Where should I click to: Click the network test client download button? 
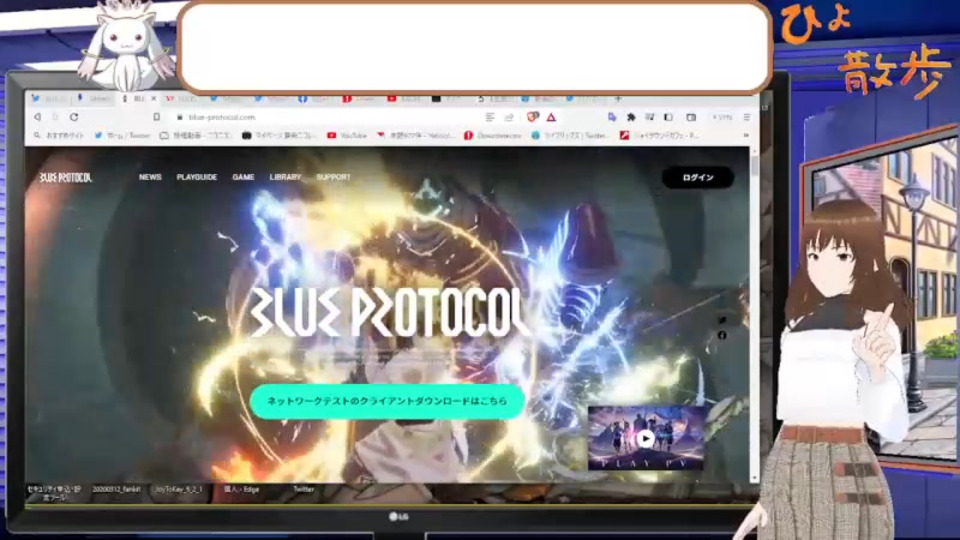click(387, 401)
